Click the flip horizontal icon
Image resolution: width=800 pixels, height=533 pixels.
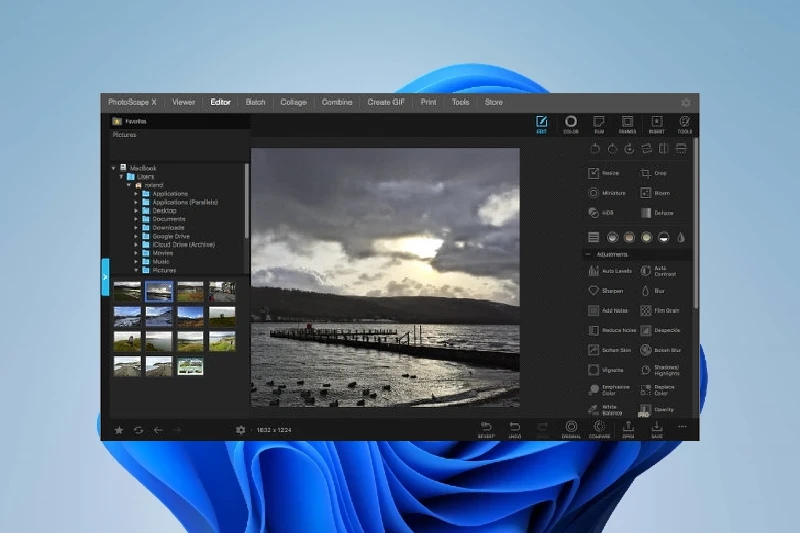point(663,148)
